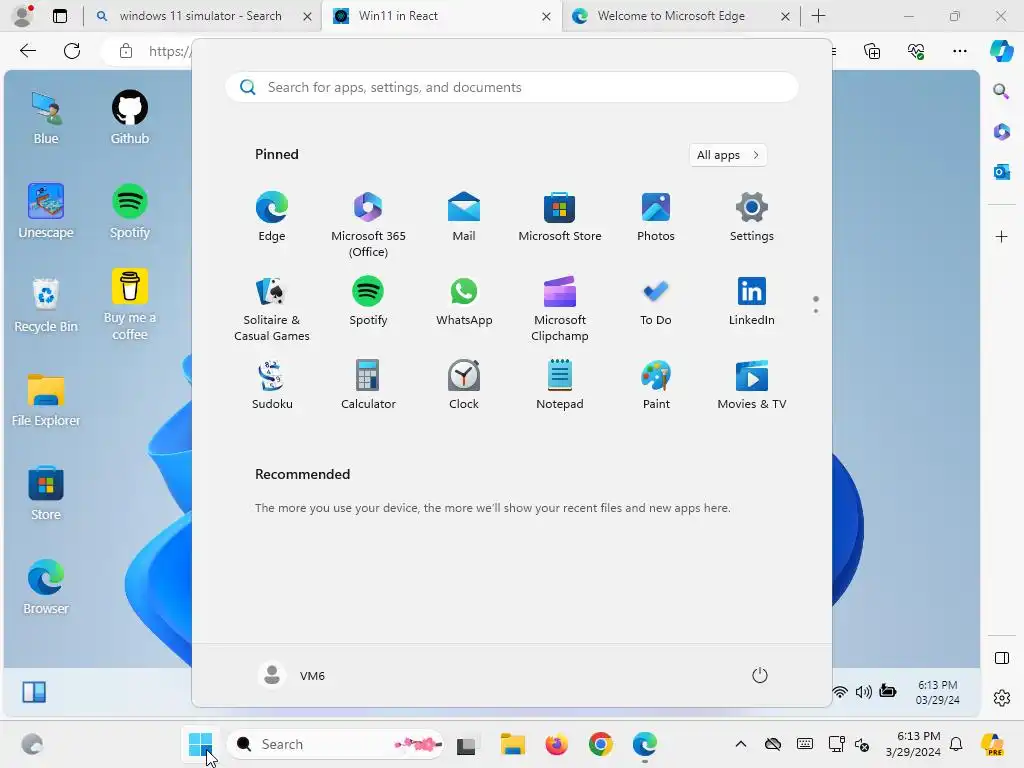This screenshot has width=1024, height=768.
Task: Show hidden system tray icons
Action: [x=741, y=744]
